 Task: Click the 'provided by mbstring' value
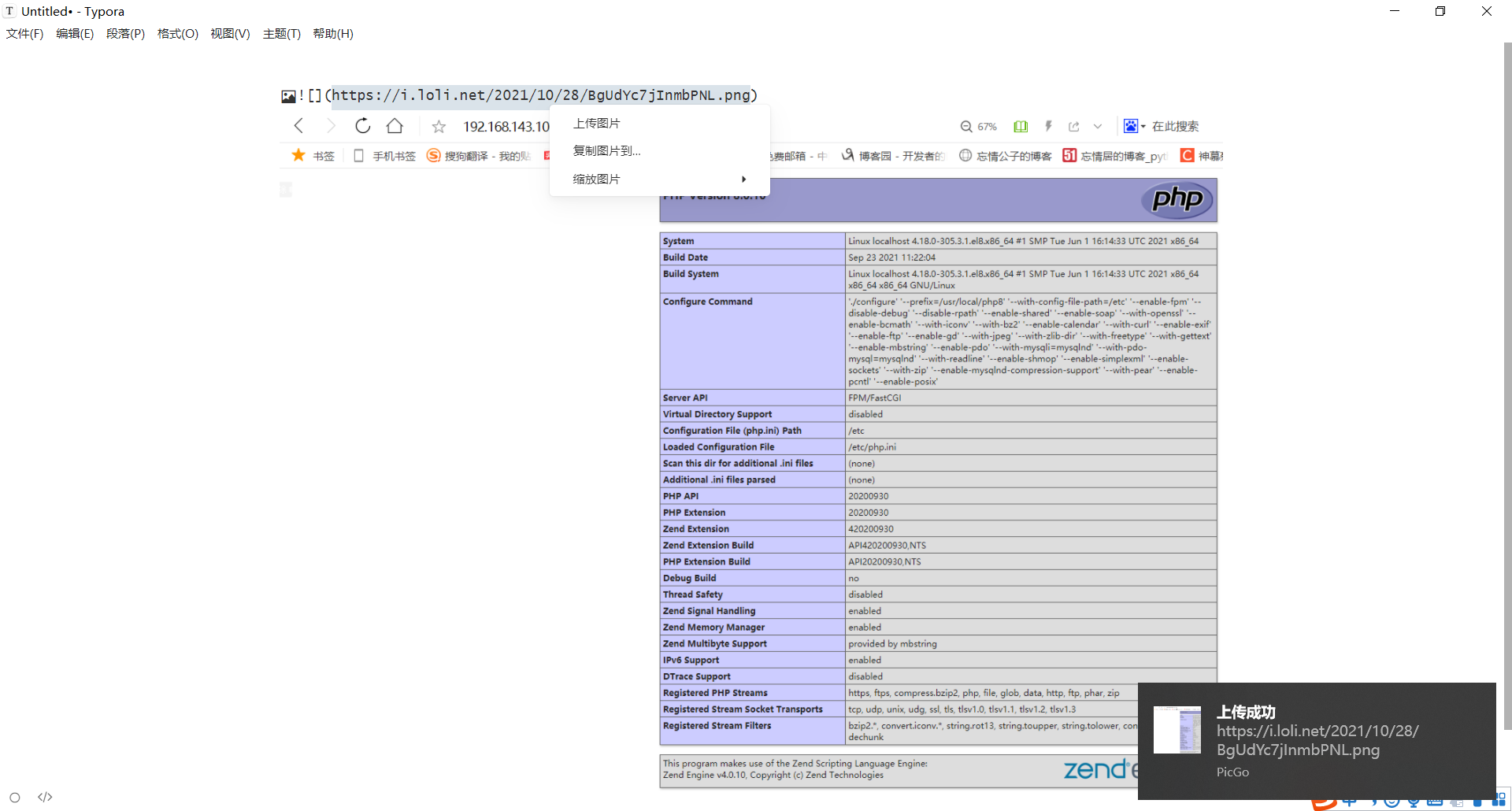(892, 643)
